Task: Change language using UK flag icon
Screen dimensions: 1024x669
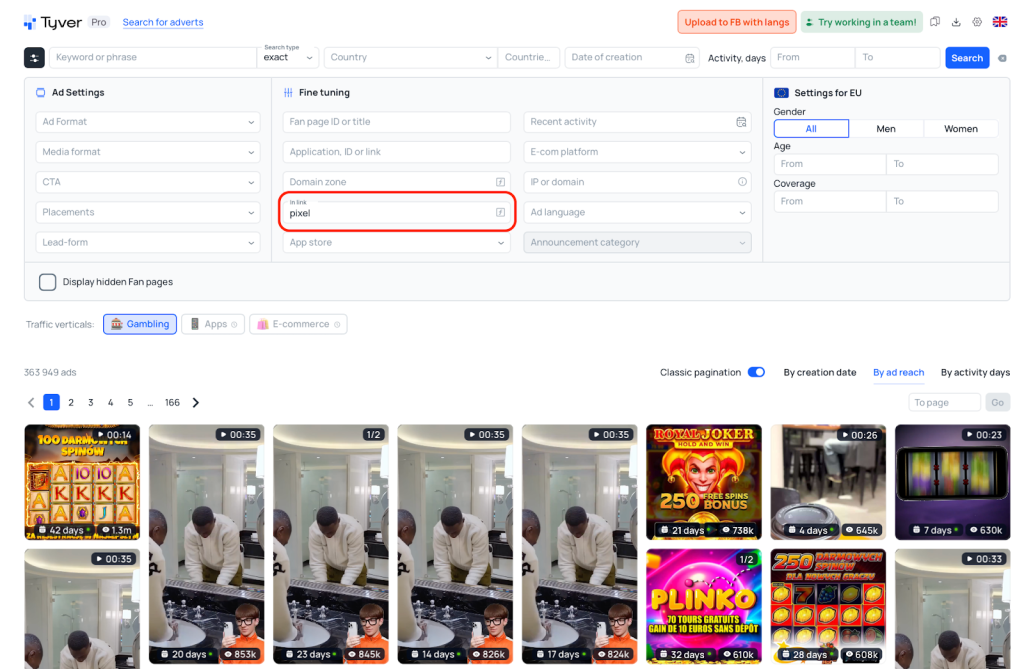Action: point(999,22)
